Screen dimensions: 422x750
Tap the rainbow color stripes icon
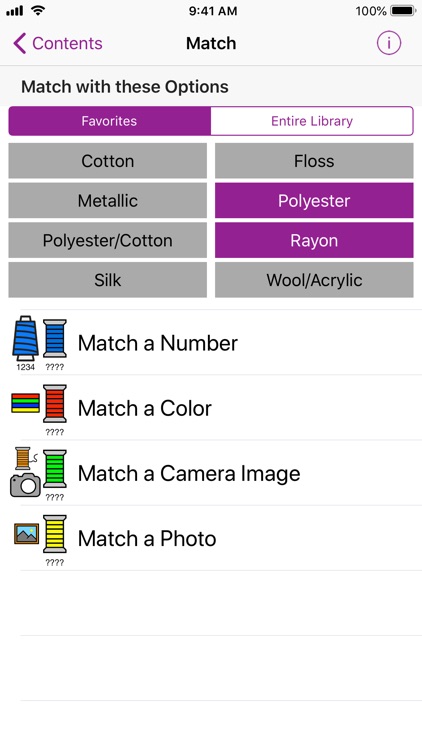[25, 403]
